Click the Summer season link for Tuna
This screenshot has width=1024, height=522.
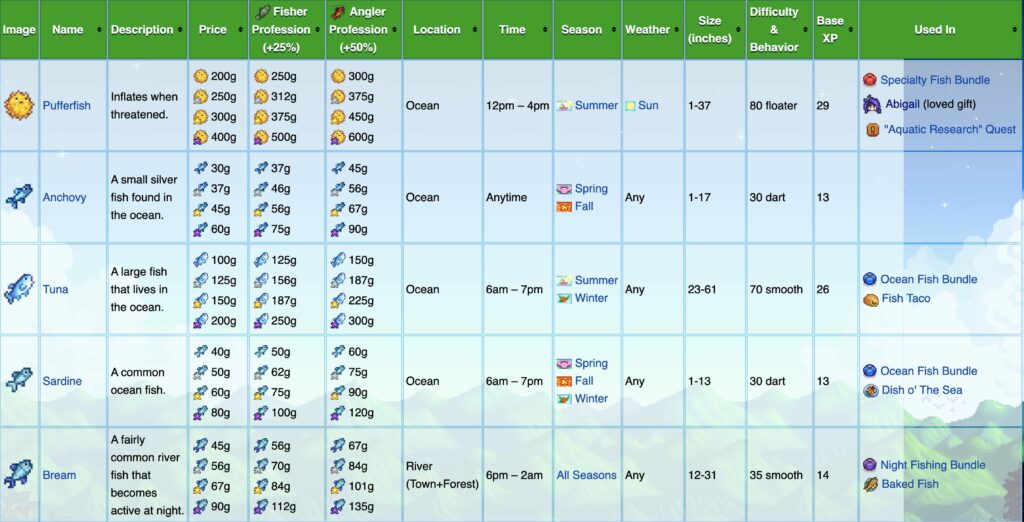596,280
